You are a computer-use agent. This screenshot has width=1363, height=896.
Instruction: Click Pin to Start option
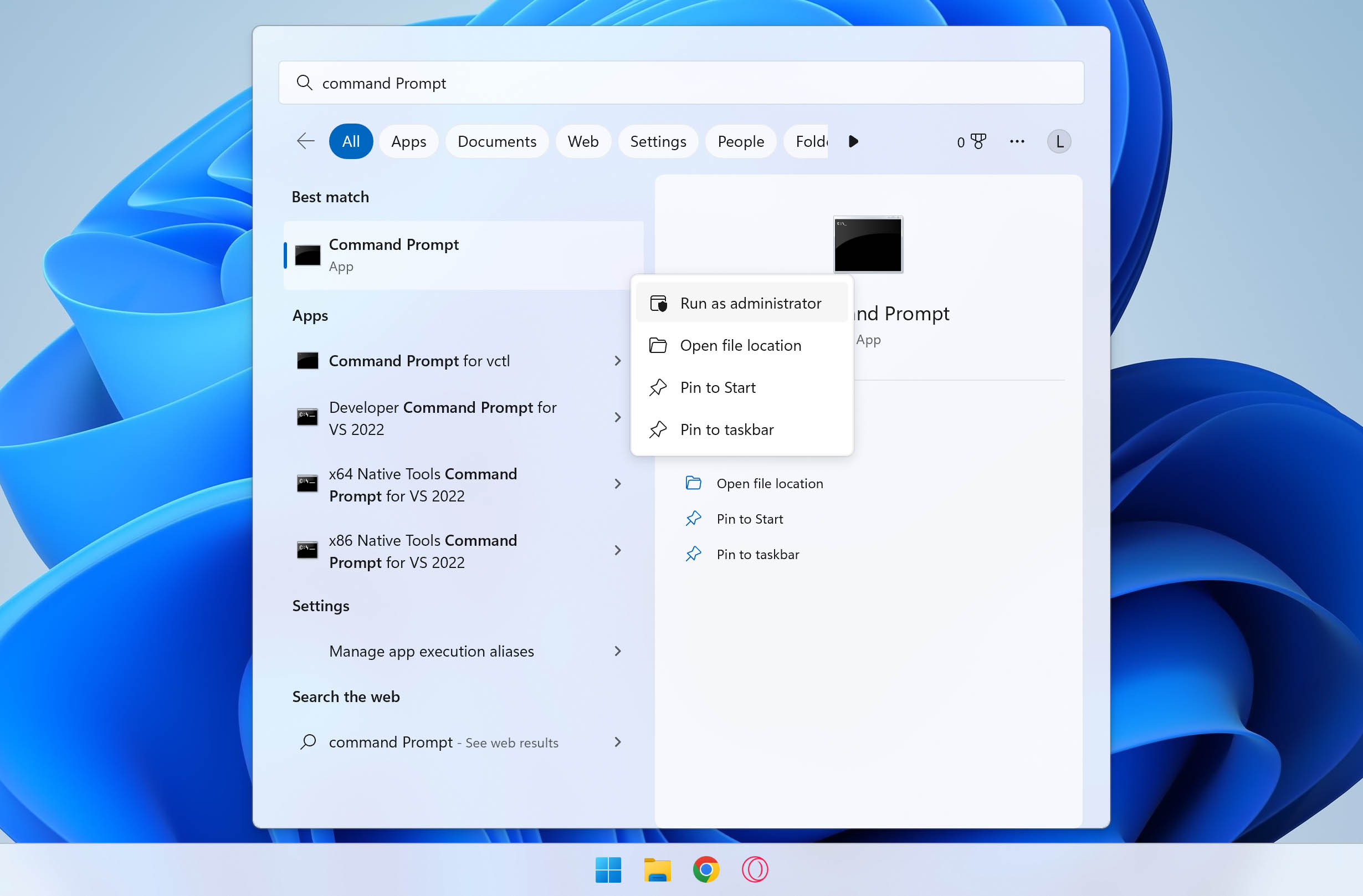[717, 387]
